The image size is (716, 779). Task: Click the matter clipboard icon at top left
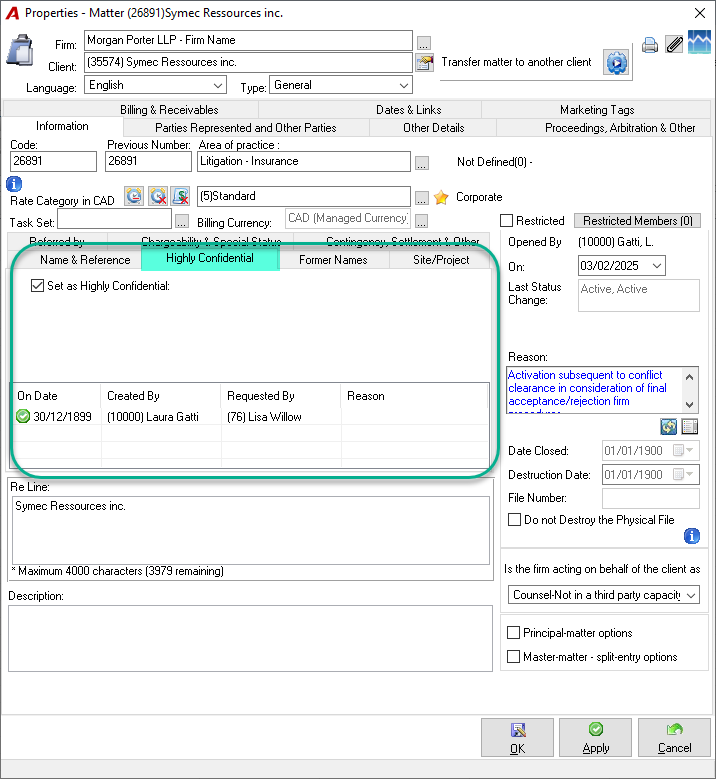[20, 51]
